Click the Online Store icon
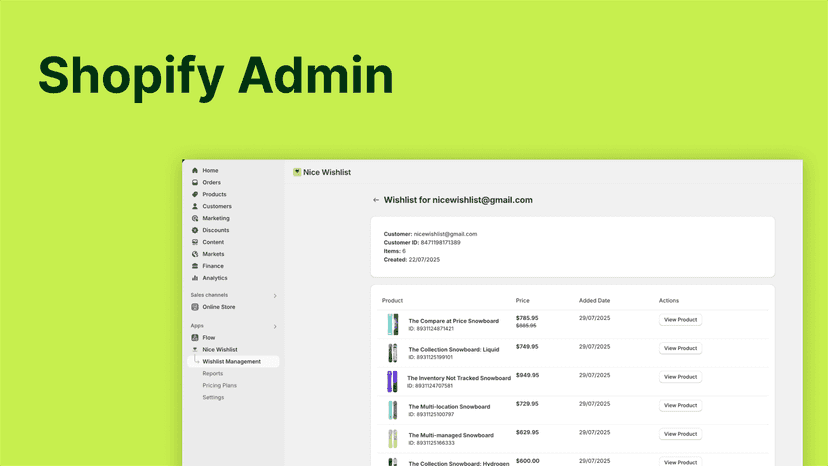This screenshot has height=466, width=828. pyautogui.click(x=195, y=307)
